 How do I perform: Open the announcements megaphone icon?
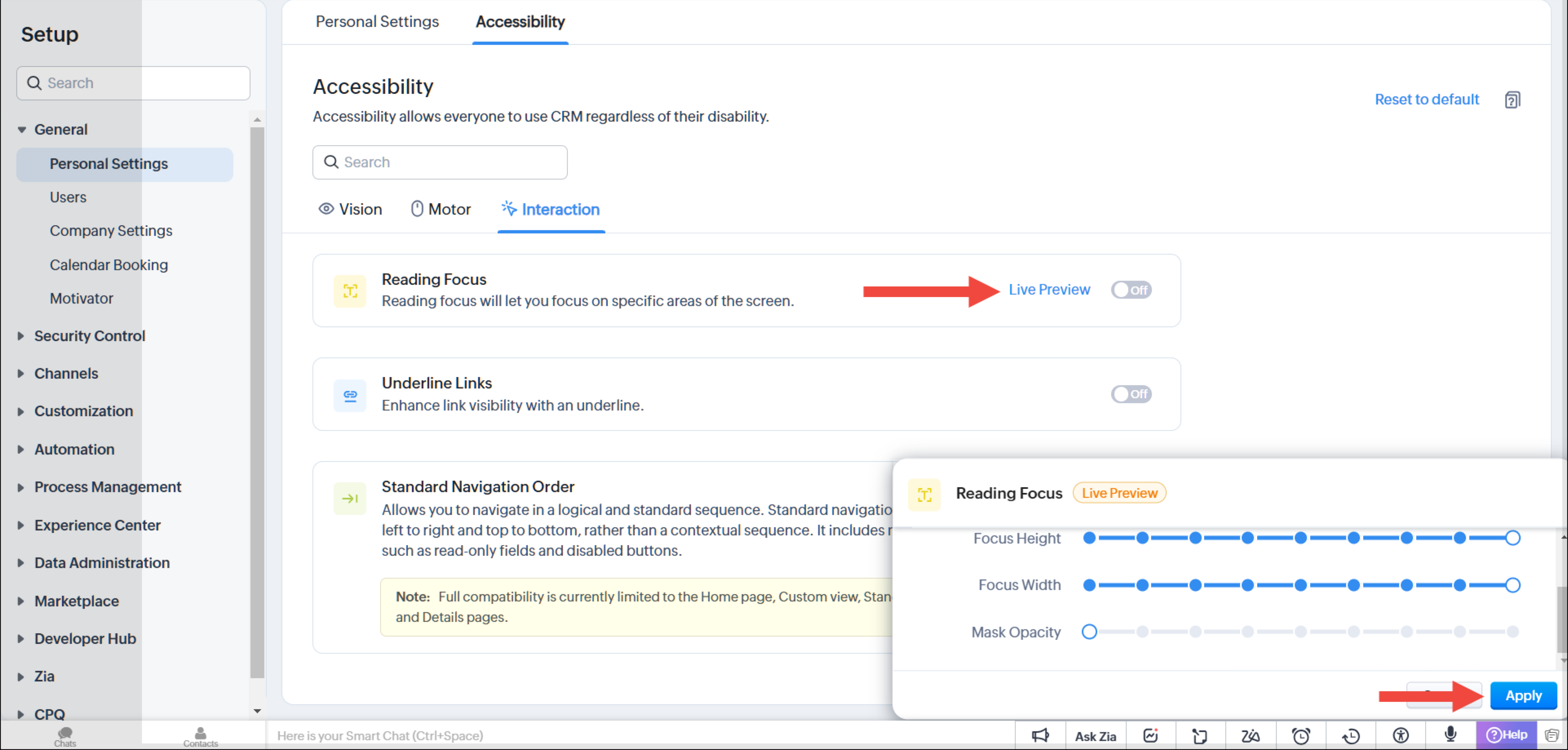click(x=1040, y=735)
